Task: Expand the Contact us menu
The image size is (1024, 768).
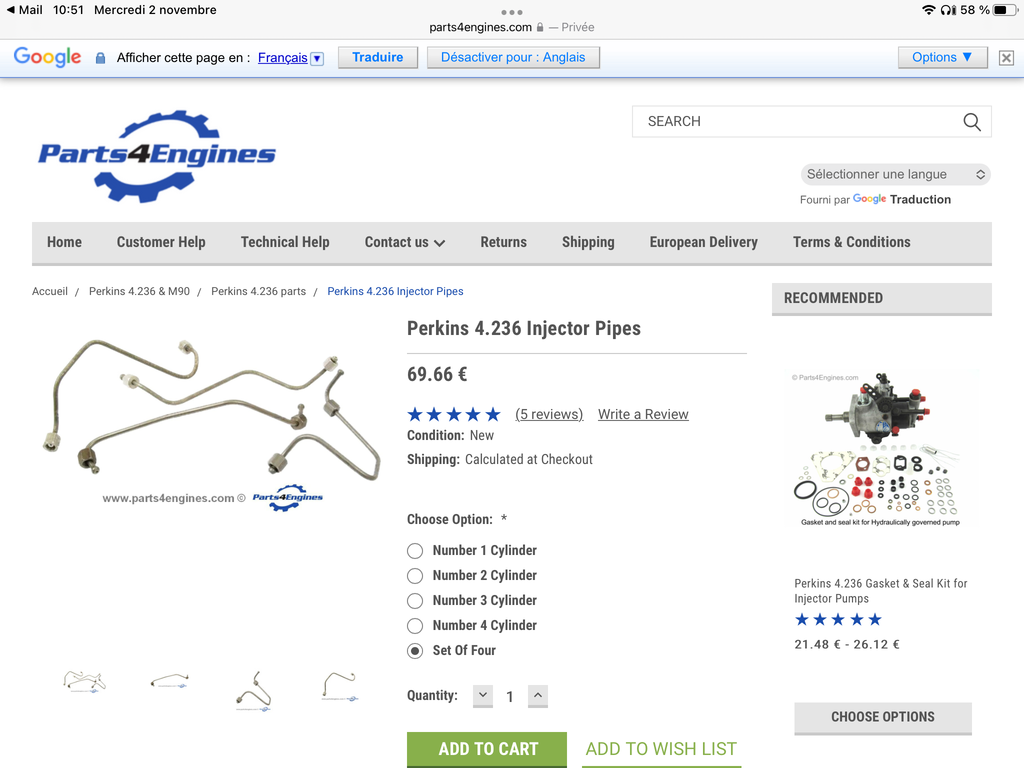Action: pos(405,242)
